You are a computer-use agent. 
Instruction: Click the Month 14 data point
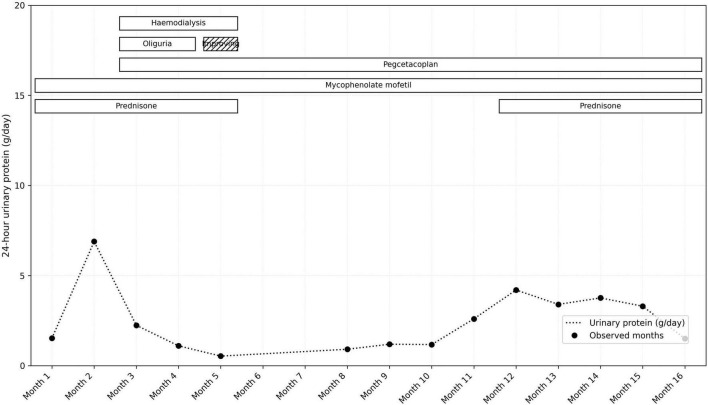point(601,298)
